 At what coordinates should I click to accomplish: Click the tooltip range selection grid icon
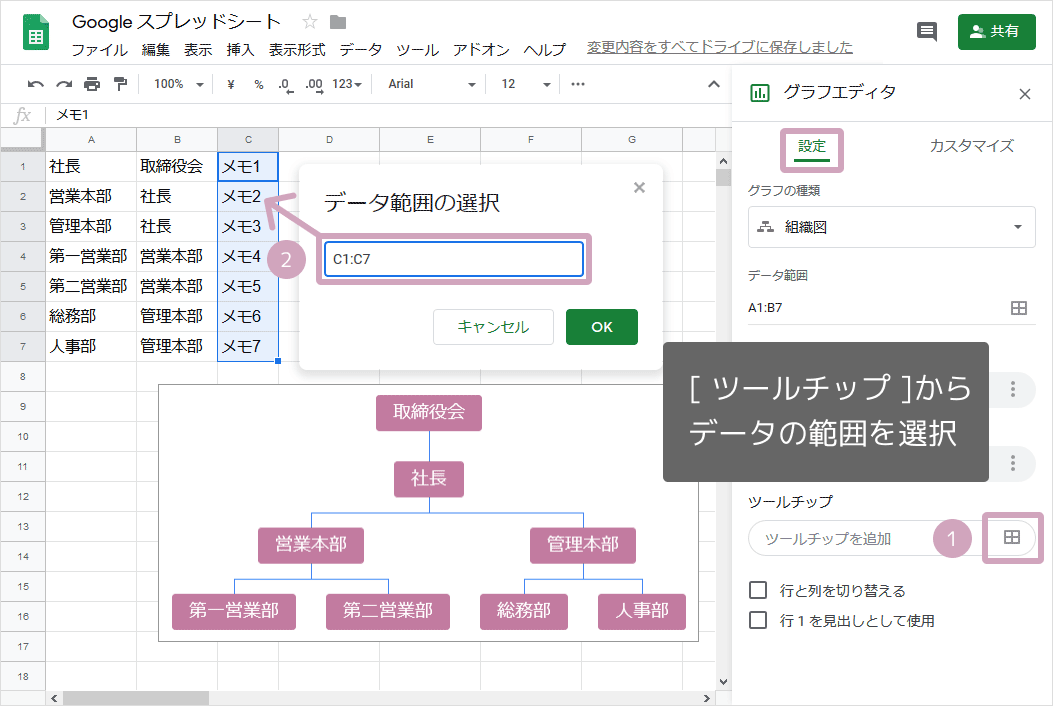coord(1012,538)
